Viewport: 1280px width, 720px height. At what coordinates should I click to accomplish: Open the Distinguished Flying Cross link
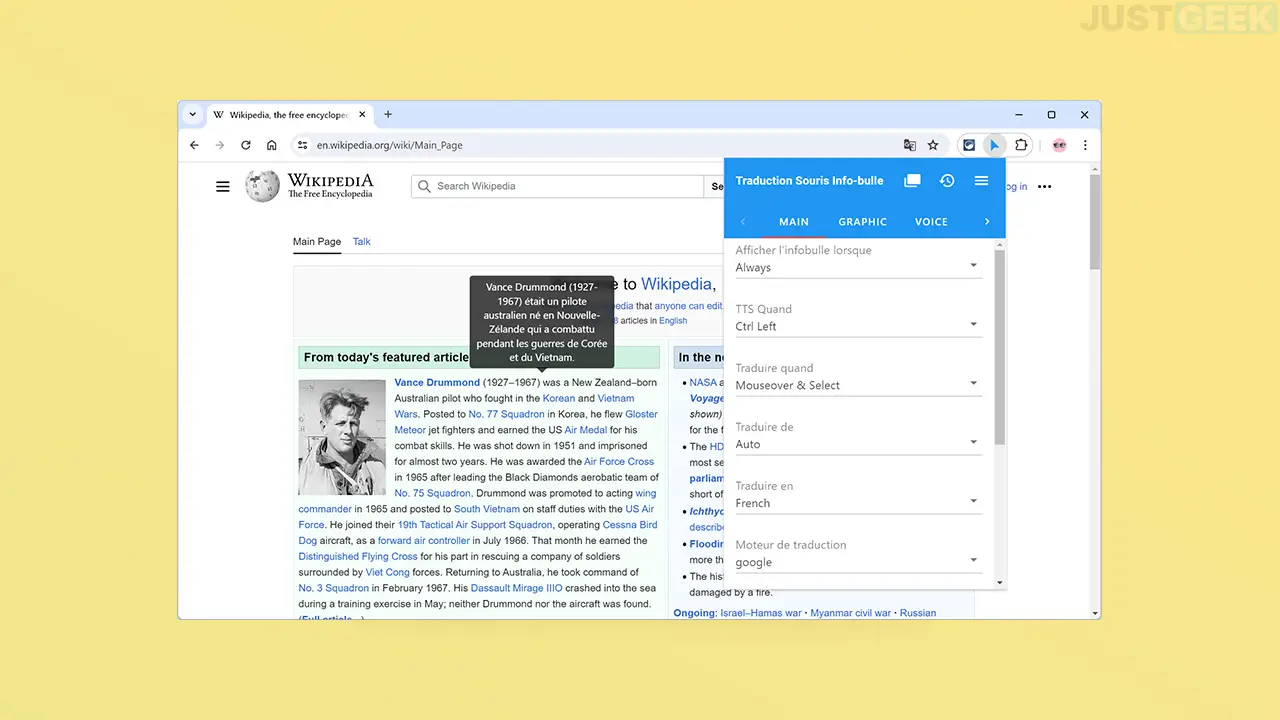[x=358, y=557]
